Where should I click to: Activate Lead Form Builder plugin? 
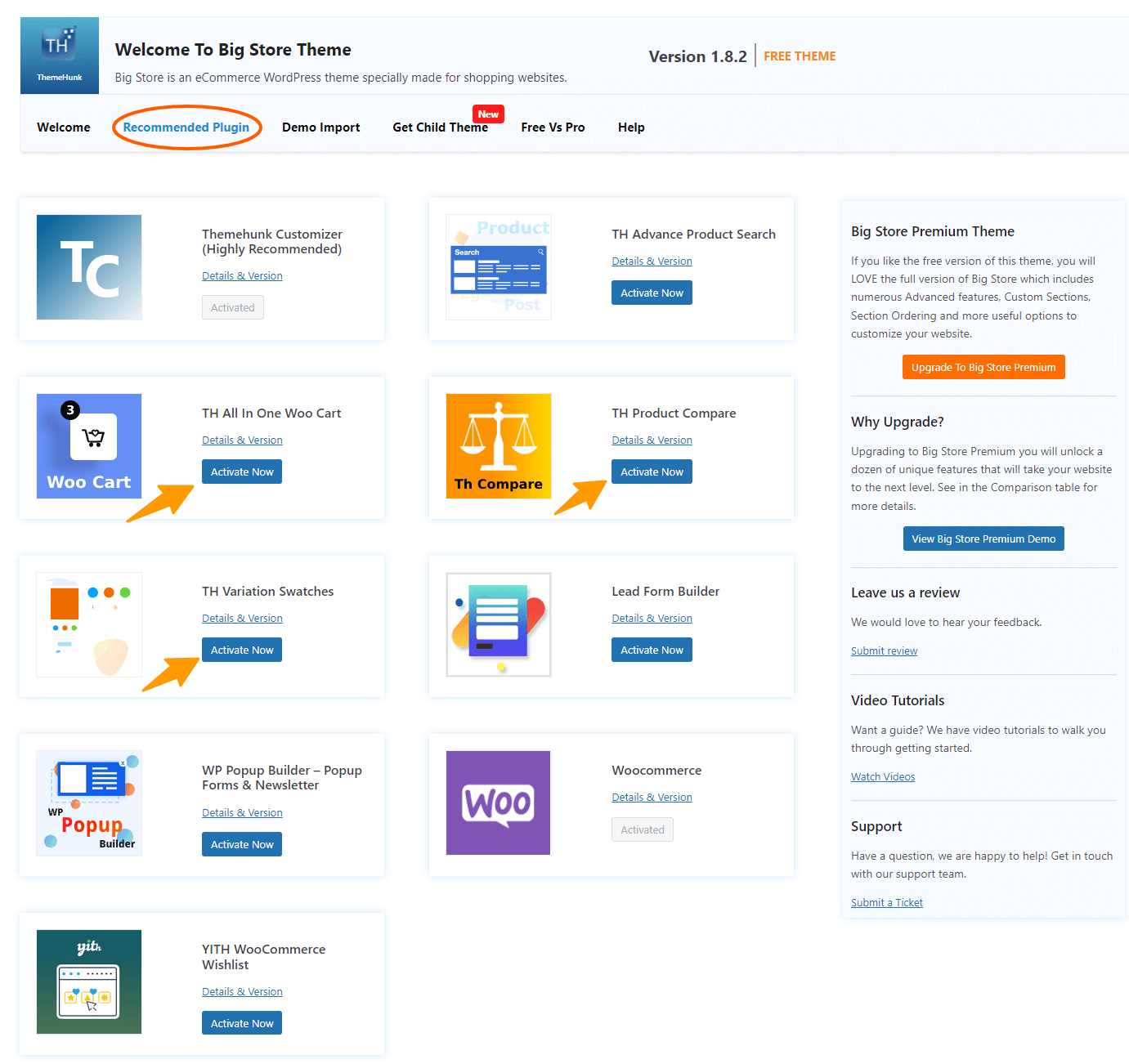tap(652, 650)
